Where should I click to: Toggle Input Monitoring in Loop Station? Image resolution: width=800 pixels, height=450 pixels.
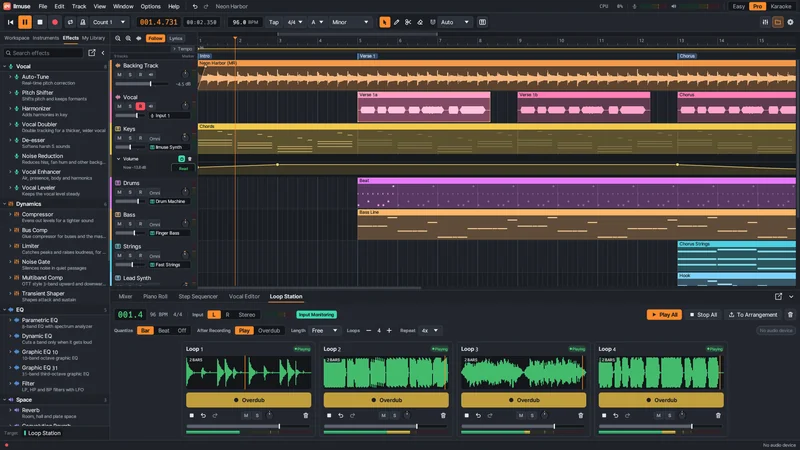click(316, 315)
